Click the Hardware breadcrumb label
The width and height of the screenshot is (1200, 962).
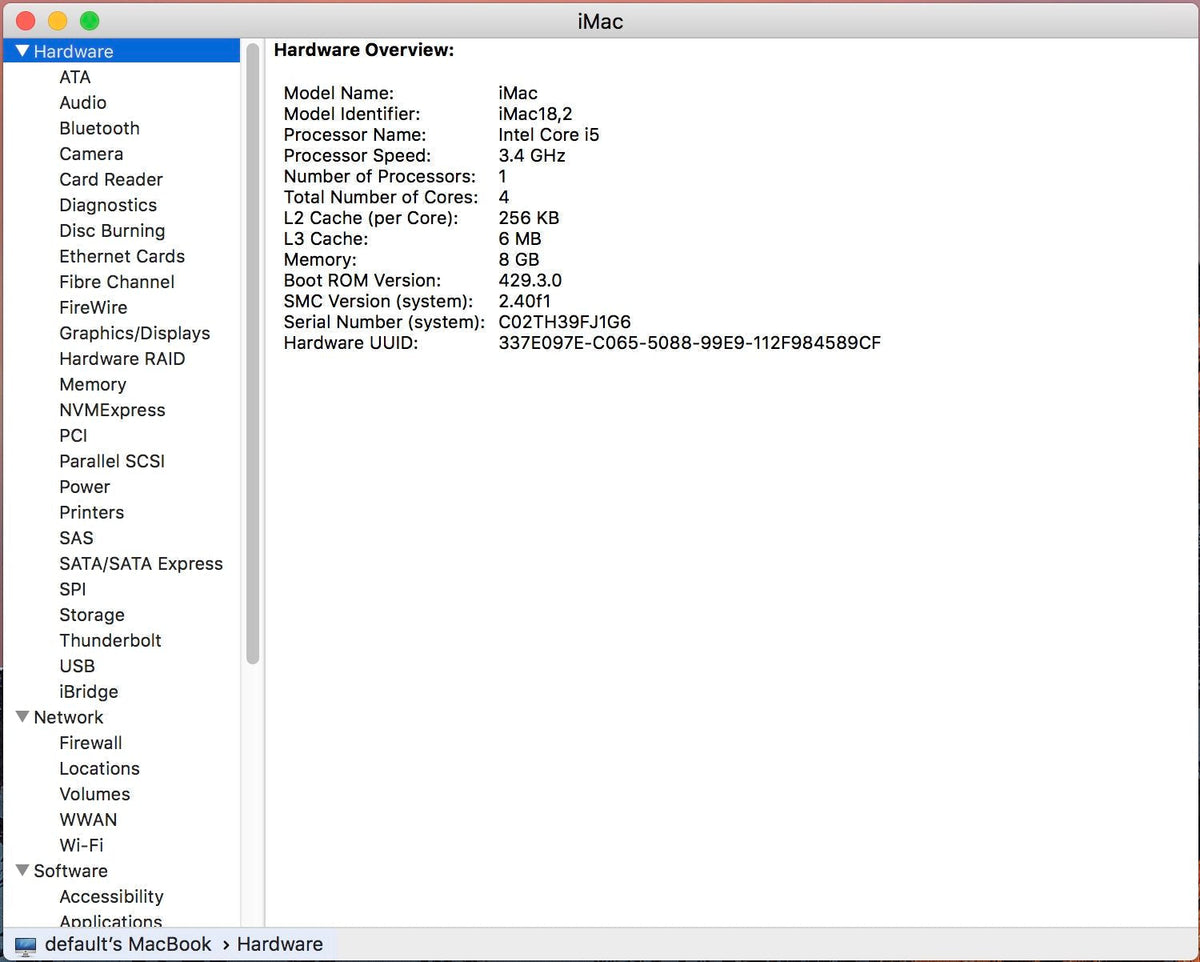pos(280,943)
